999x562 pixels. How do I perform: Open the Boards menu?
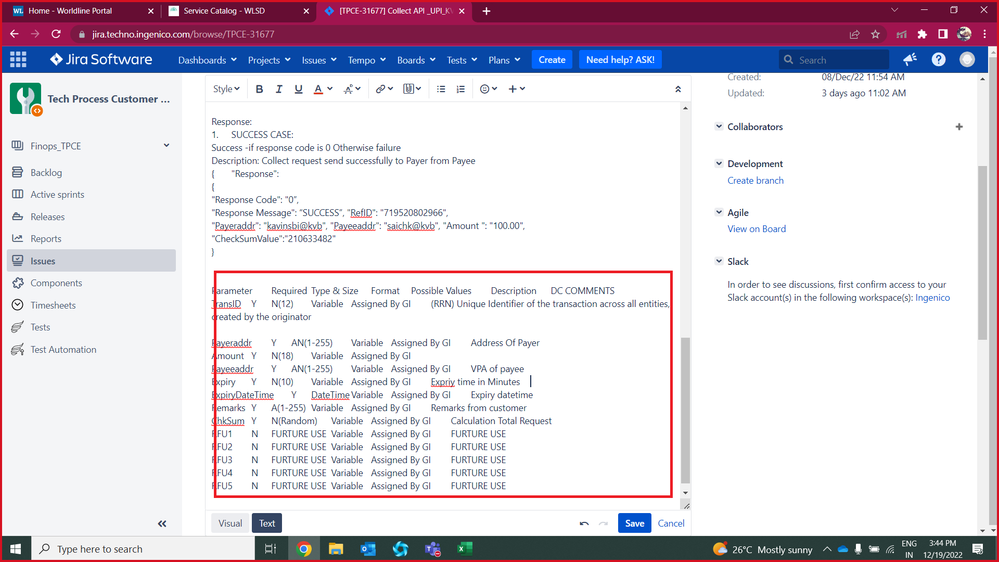416,60
